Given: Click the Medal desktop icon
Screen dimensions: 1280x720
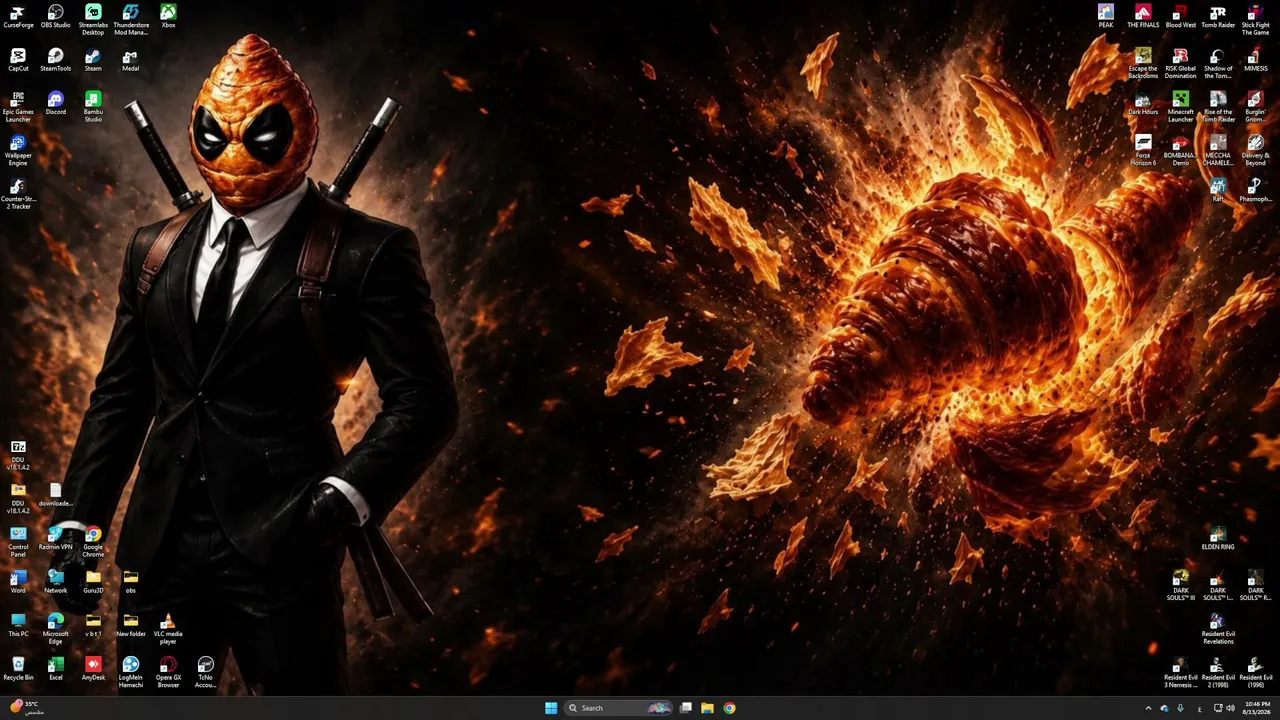Looking at the screenshot, I should tap(131, 61).
